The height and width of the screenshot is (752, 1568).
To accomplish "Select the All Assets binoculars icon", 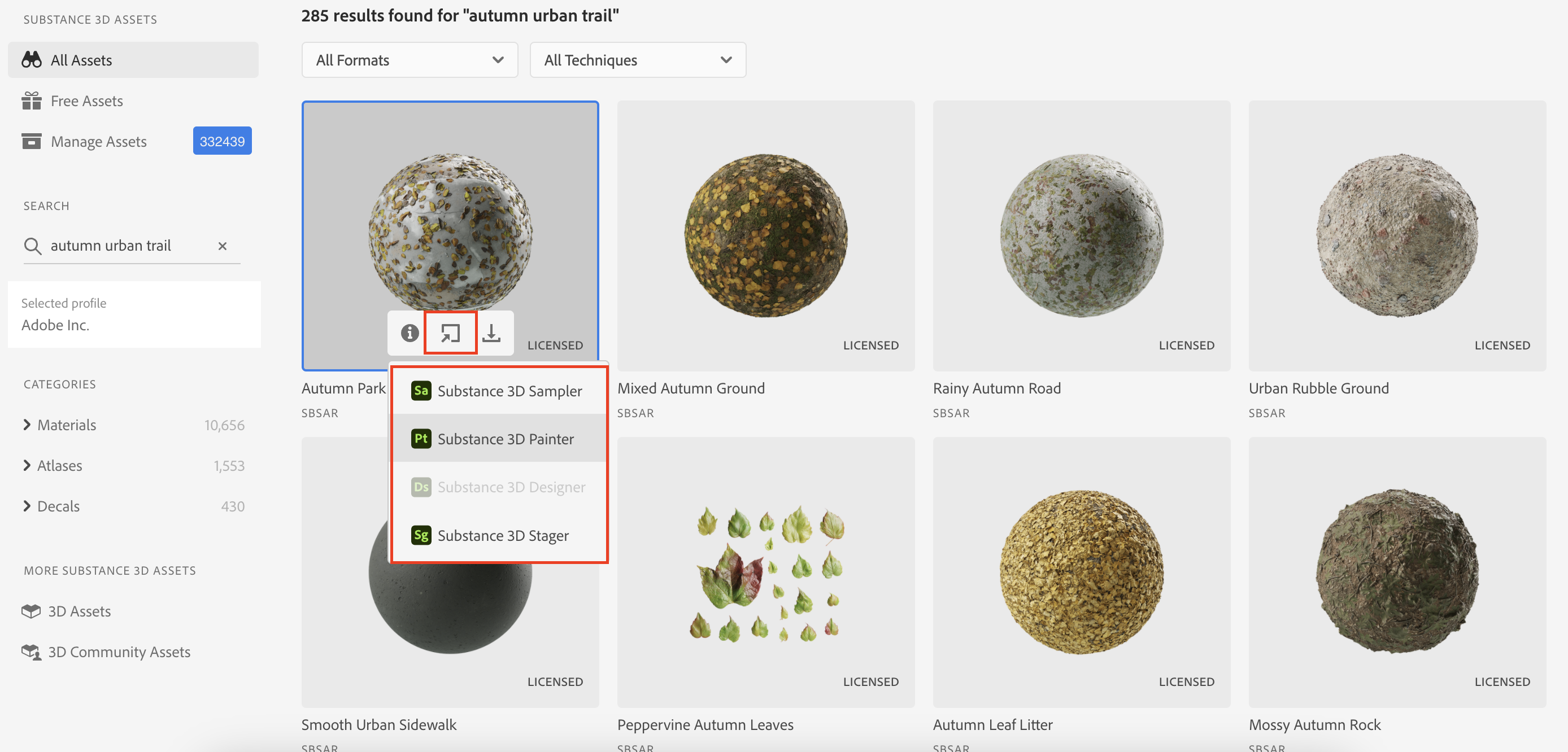I will point(32,59).
